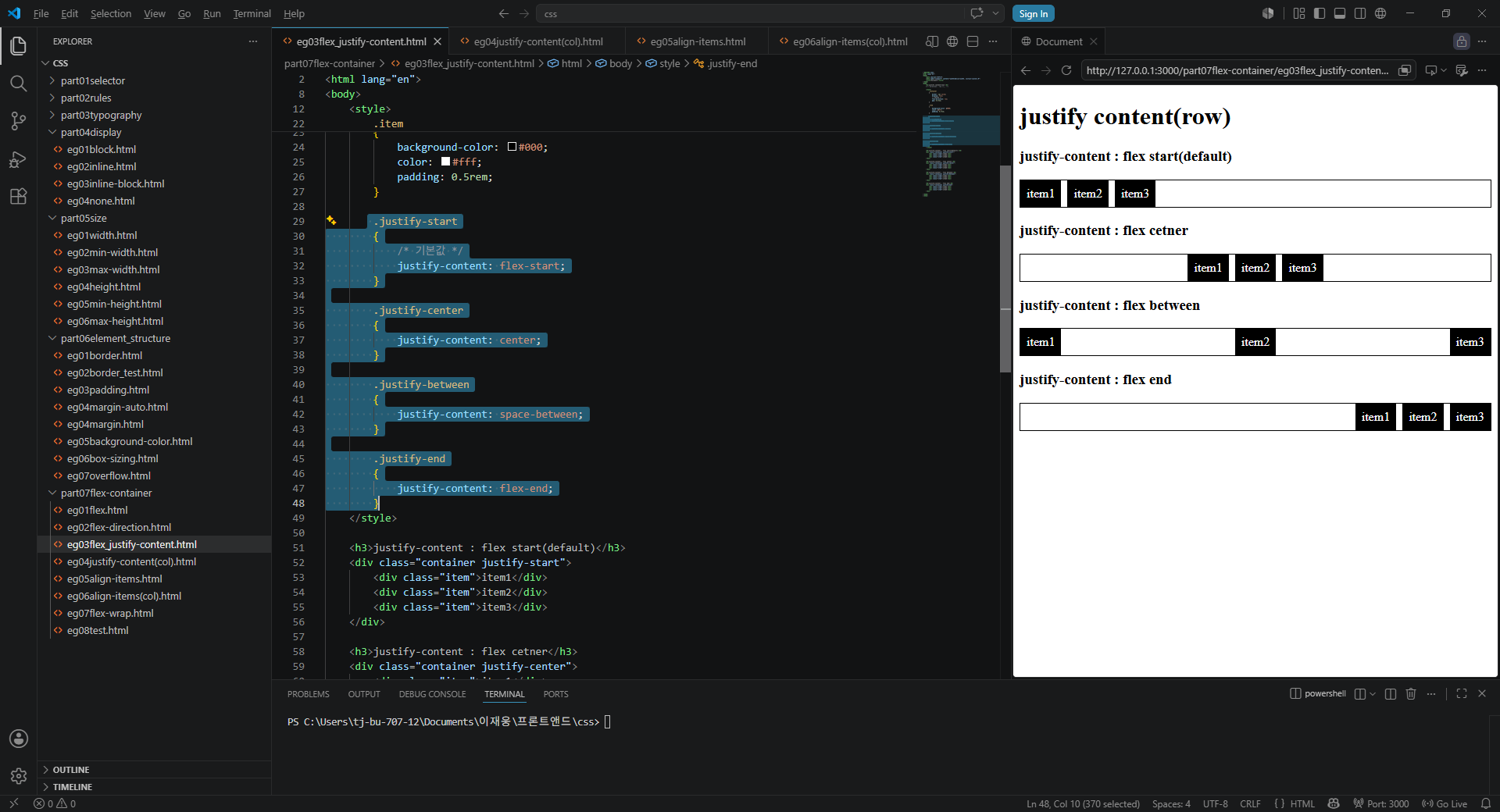Close the eg03flex_justify-content.html tab
This screenshot has height=812, width=1500.
coord(437,41)
